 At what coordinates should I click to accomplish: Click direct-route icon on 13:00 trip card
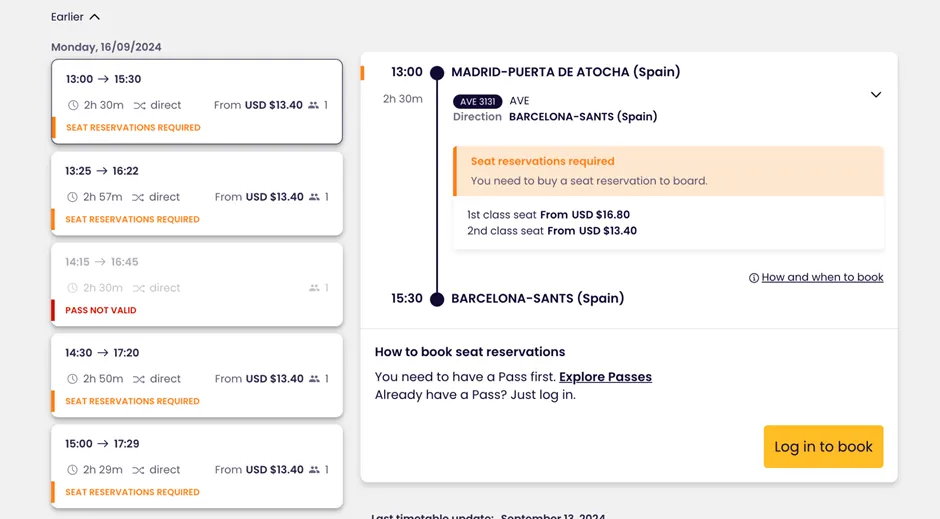140,105
